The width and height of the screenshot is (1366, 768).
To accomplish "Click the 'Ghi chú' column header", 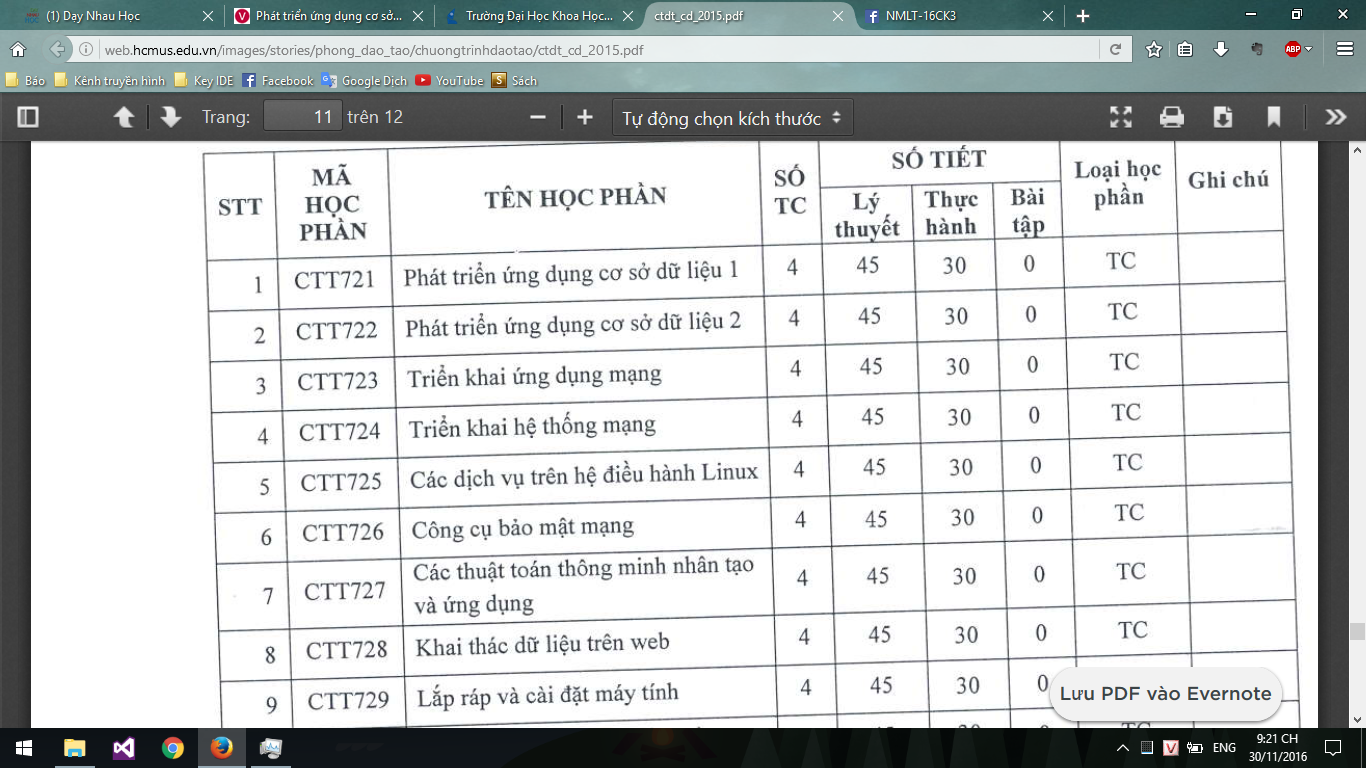I will (x=1228, y=180).
